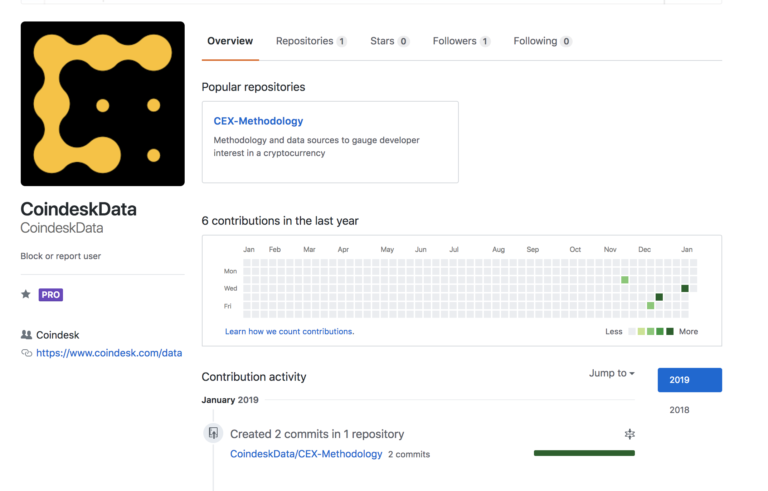
Task: Click the darkest green legend swatch near More
Action: 670,332
